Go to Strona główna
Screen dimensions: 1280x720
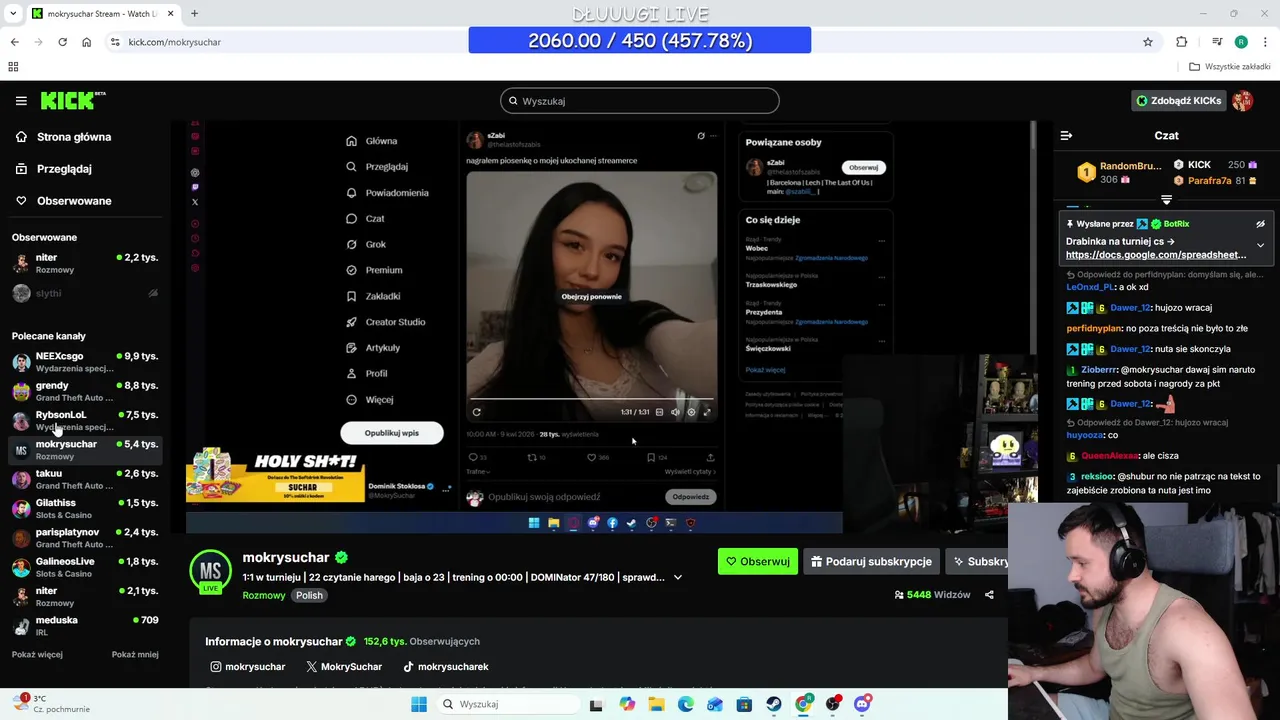point(74,137)
